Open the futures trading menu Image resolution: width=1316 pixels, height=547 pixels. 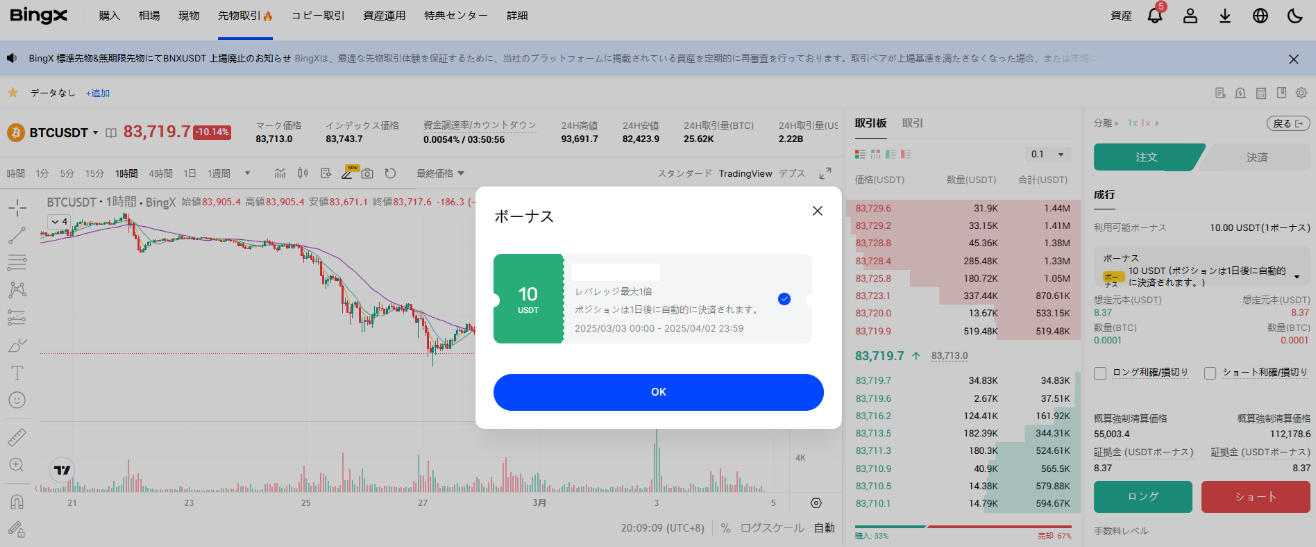coord(245,16)
